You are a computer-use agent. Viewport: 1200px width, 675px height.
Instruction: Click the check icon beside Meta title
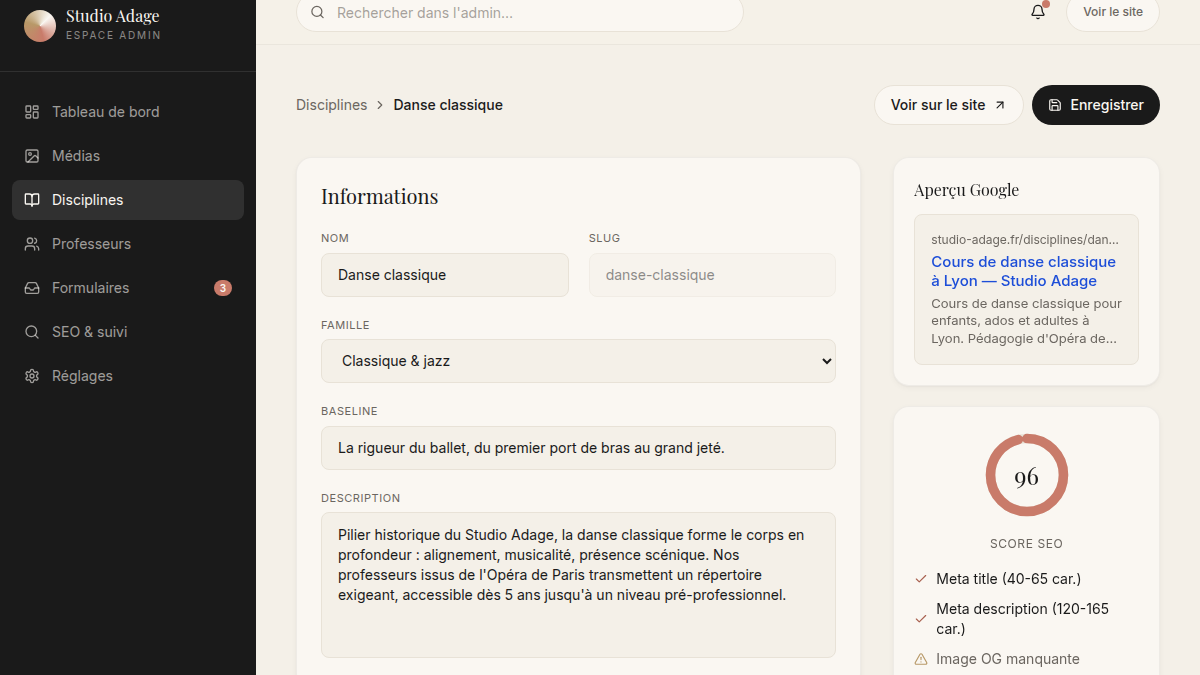[x=921, y=579]
